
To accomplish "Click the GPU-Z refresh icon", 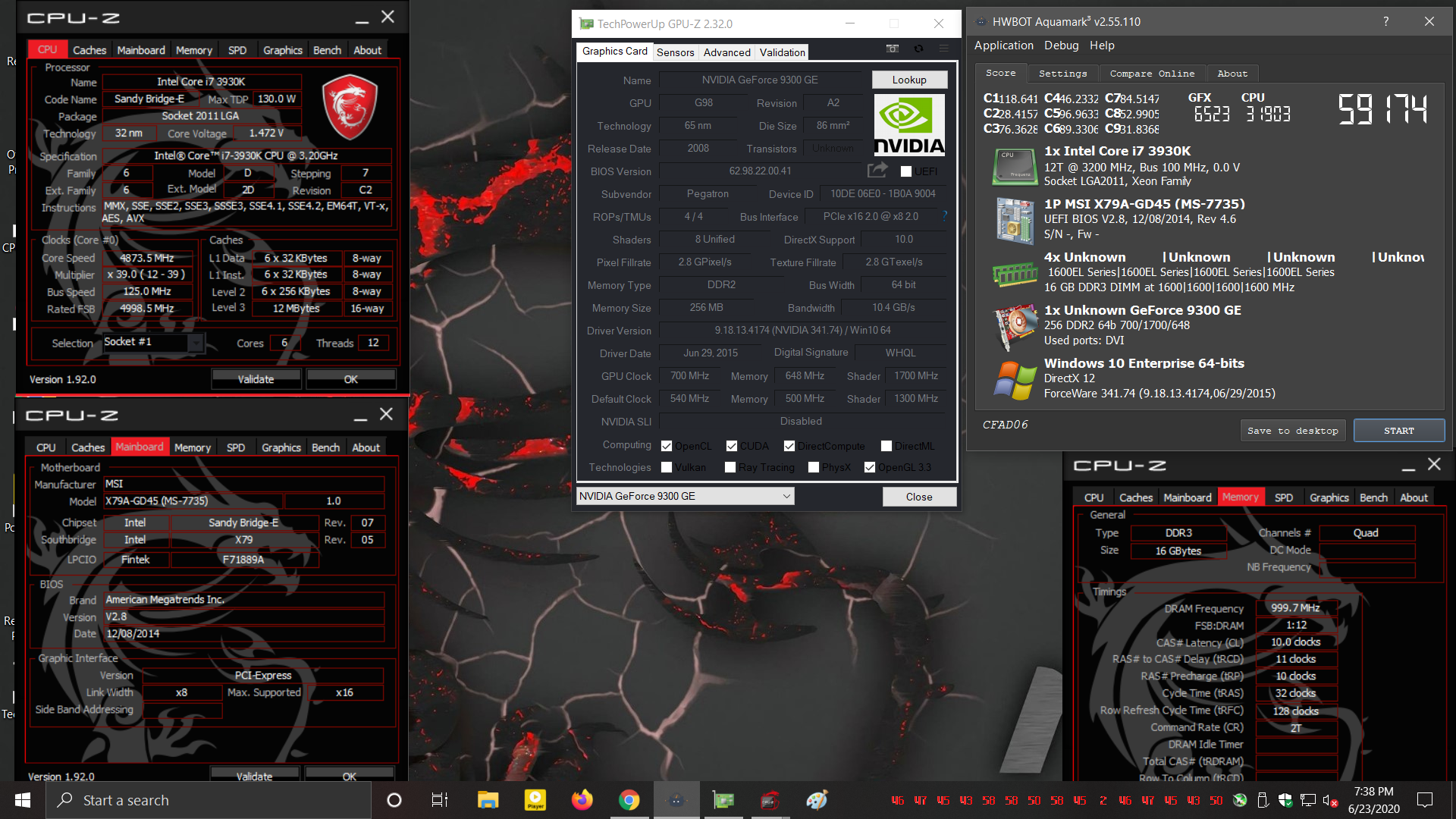I will (918, 49).
